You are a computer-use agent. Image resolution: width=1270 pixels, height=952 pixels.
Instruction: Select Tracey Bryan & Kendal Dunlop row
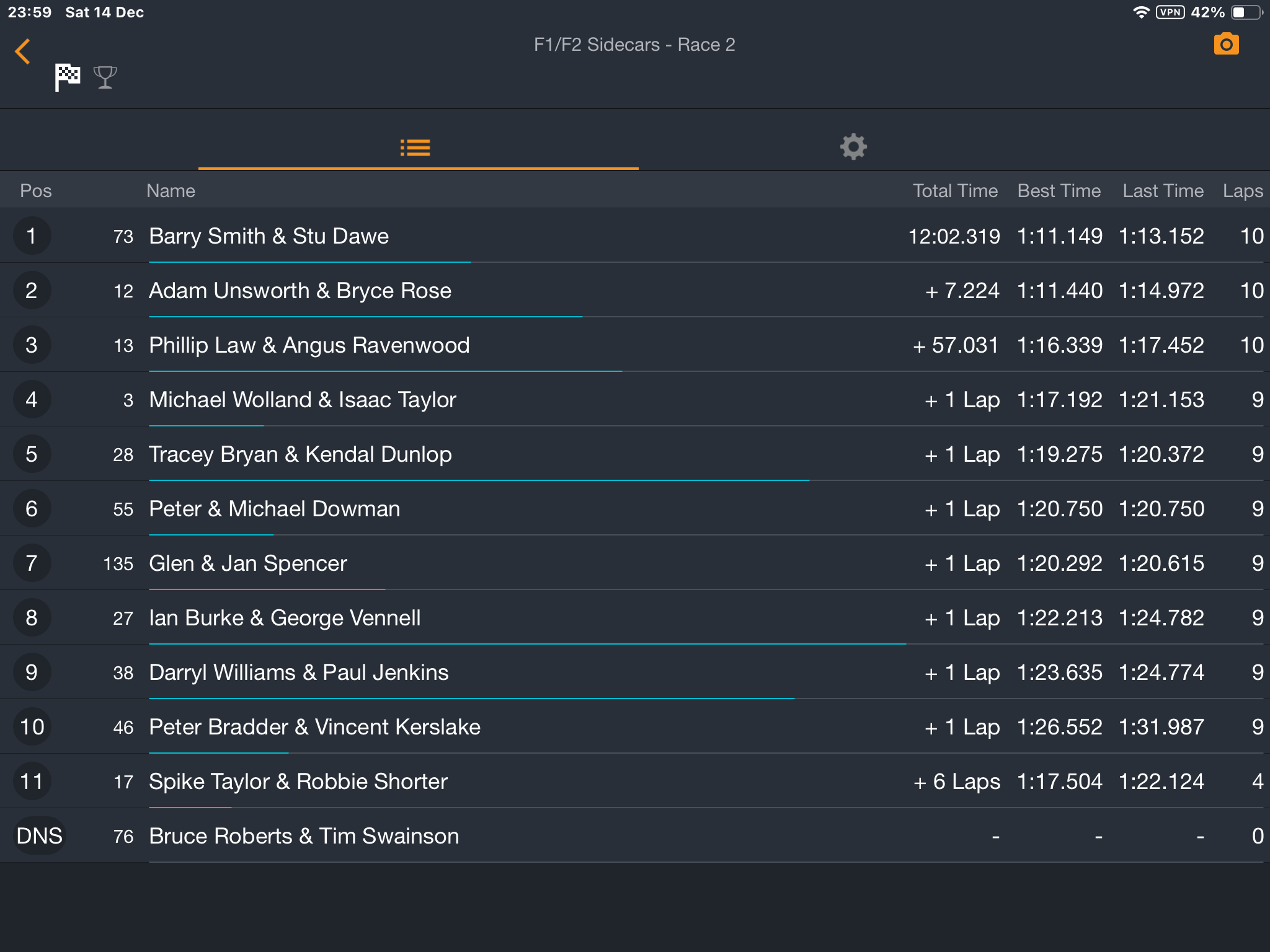pos(635,454)
